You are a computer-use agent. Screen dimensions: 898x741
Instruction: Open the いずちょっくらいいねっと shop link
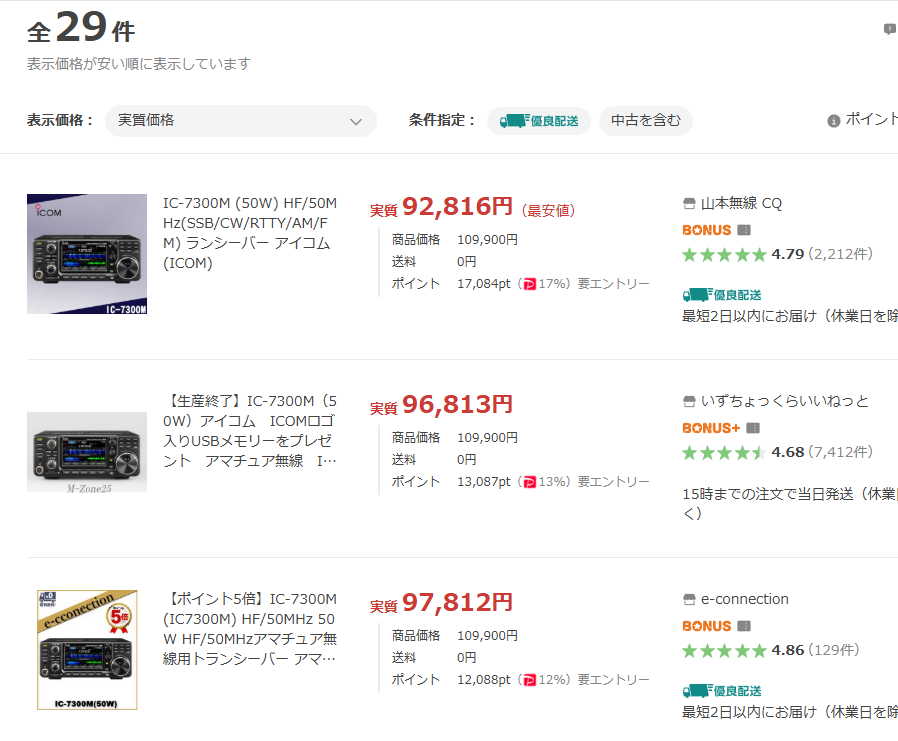pyautogui.click(x=785, y=401)
